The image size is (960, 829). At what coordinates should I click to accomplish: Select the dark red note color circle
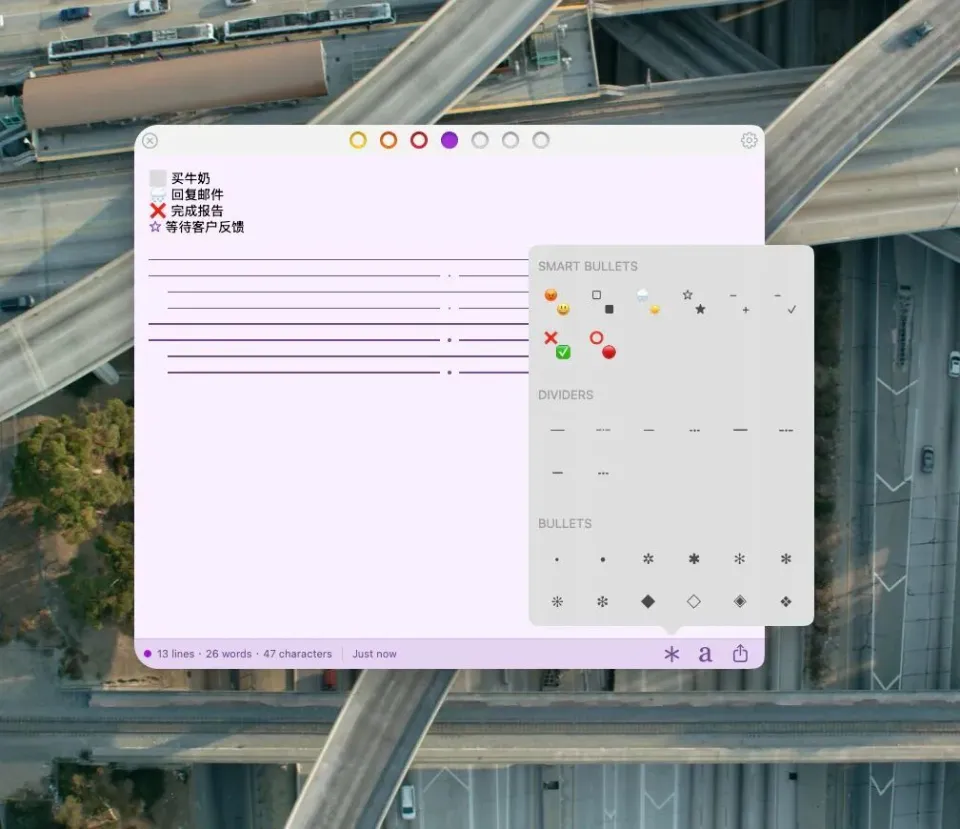[x=419, y=140]
